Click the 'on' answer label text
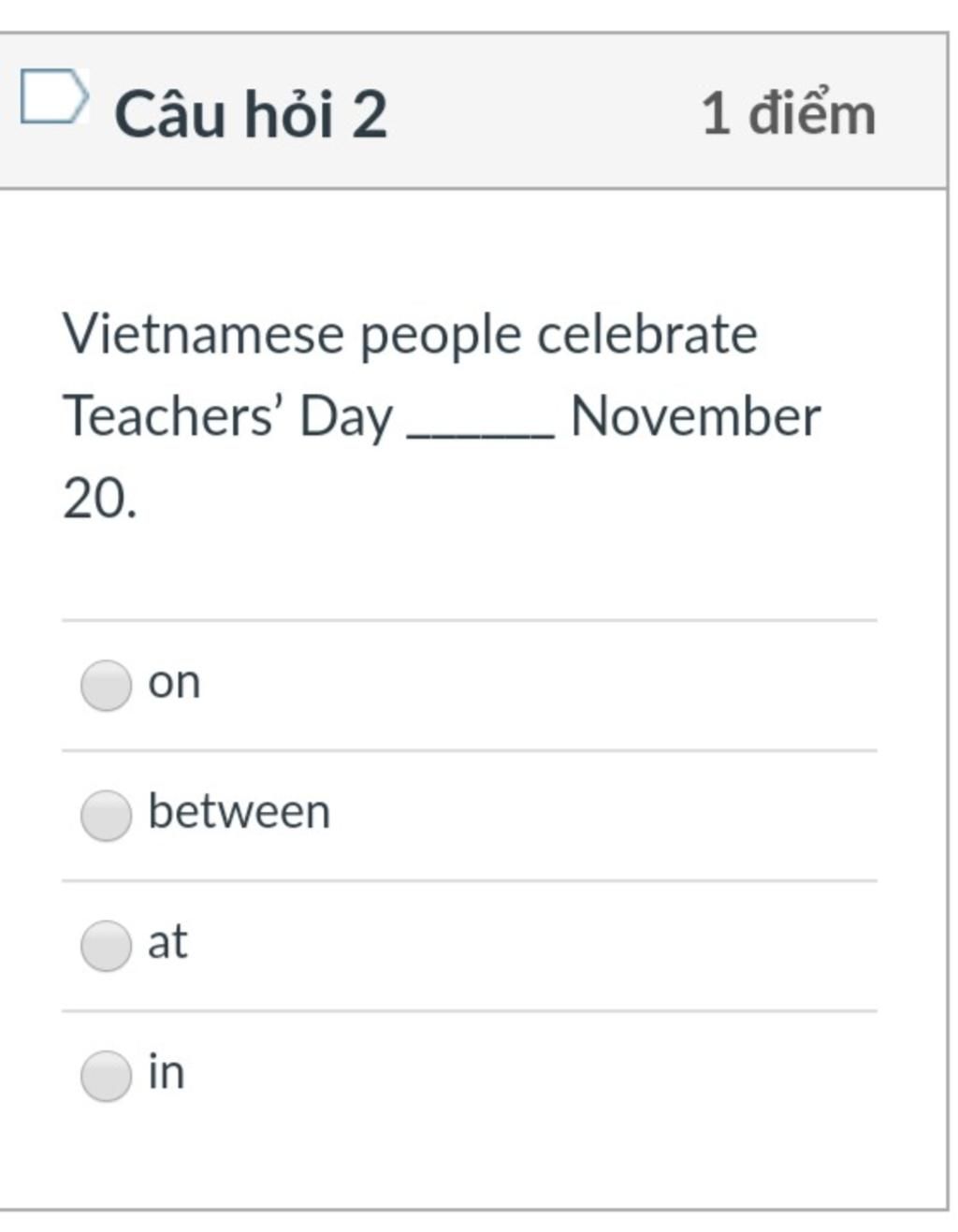The height and width of the screenshot is (1232, 958). coord(174,683)
